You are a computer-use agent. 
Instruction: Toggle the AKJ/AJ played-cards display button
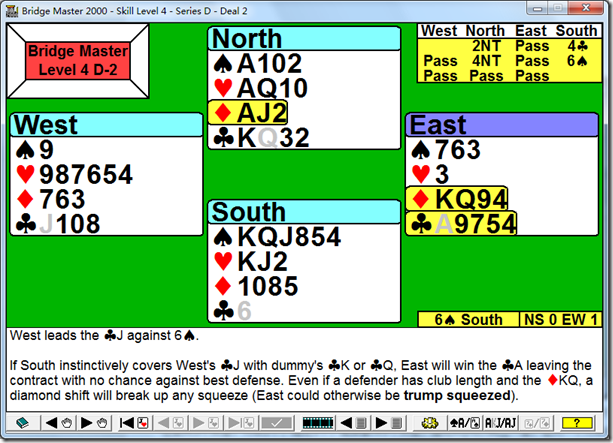[x=500, y=423]
